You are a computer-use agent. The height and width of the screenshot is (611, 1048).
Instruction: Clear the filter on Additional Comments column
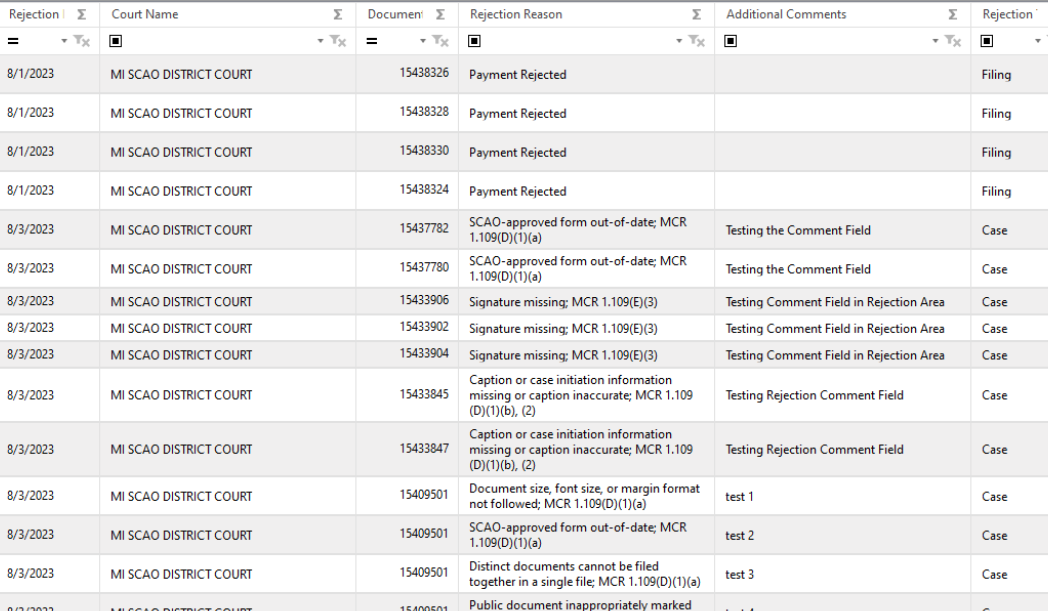point(955,41)
